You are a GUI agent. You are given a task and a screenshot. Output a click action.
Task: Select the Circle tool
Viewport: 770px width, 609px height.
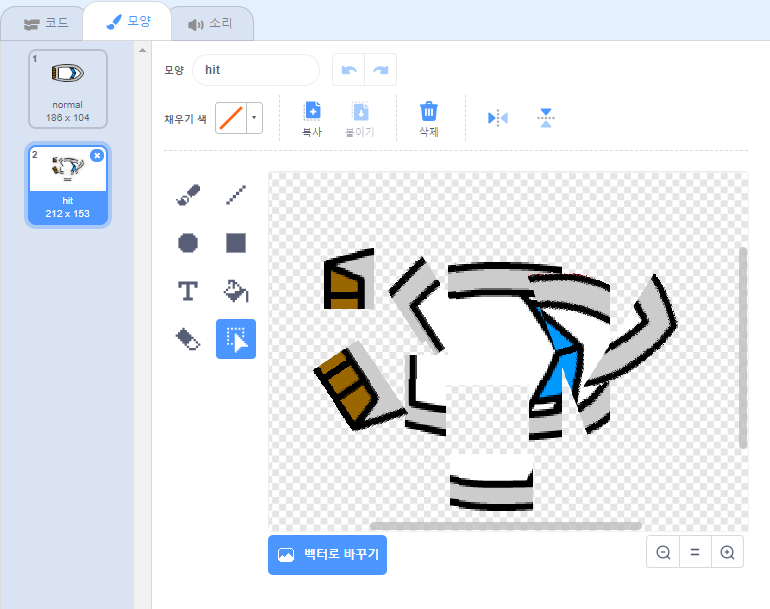click(x=187, y=243)
